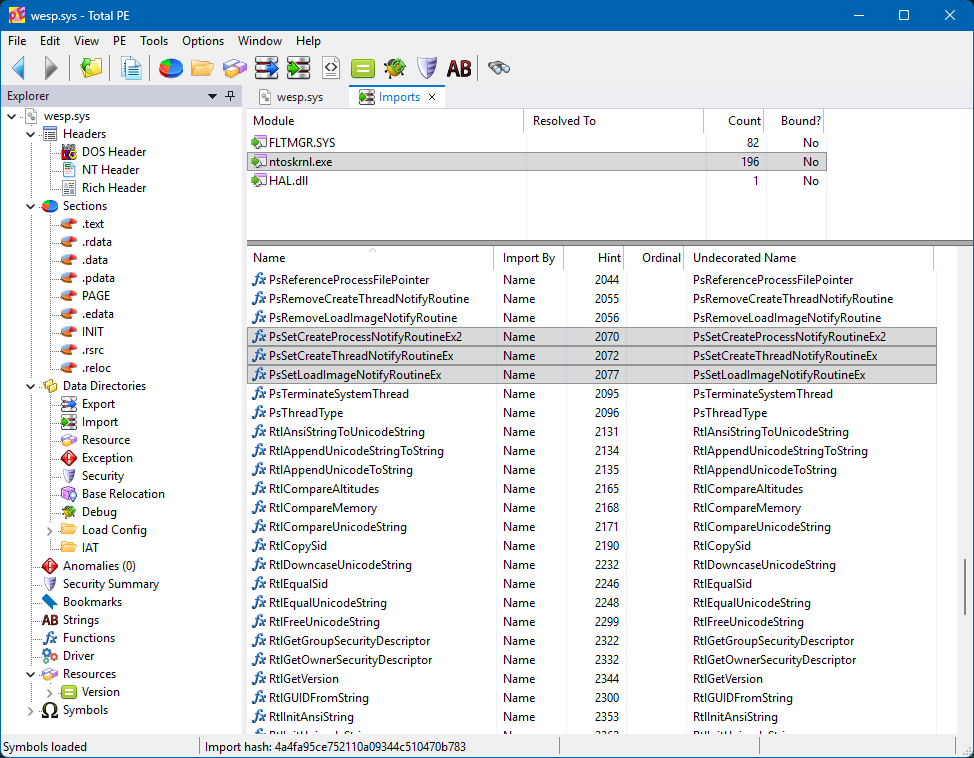This screenshot has height=758, width=974.
Task: Open the View menu
Action: [x=86, y=40]
